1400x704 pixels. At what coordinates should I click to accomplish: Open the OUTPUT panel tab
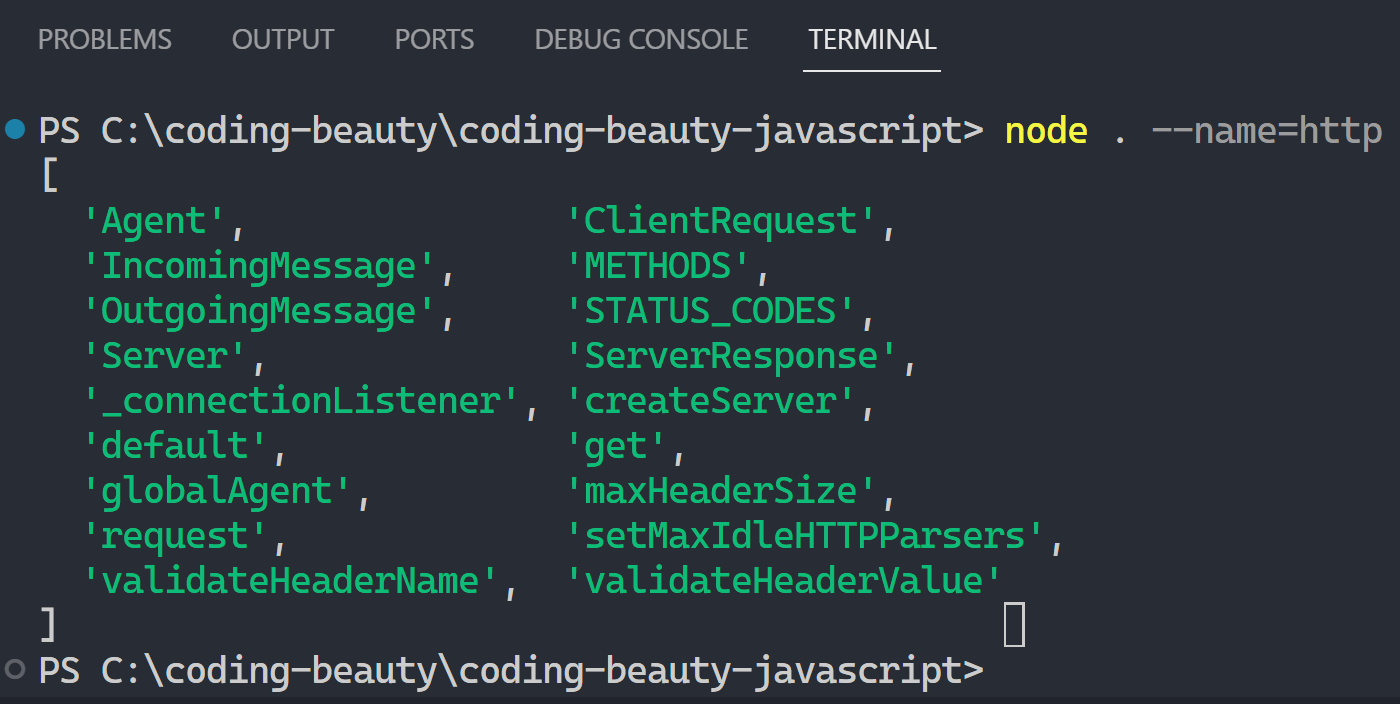point(283,40)
